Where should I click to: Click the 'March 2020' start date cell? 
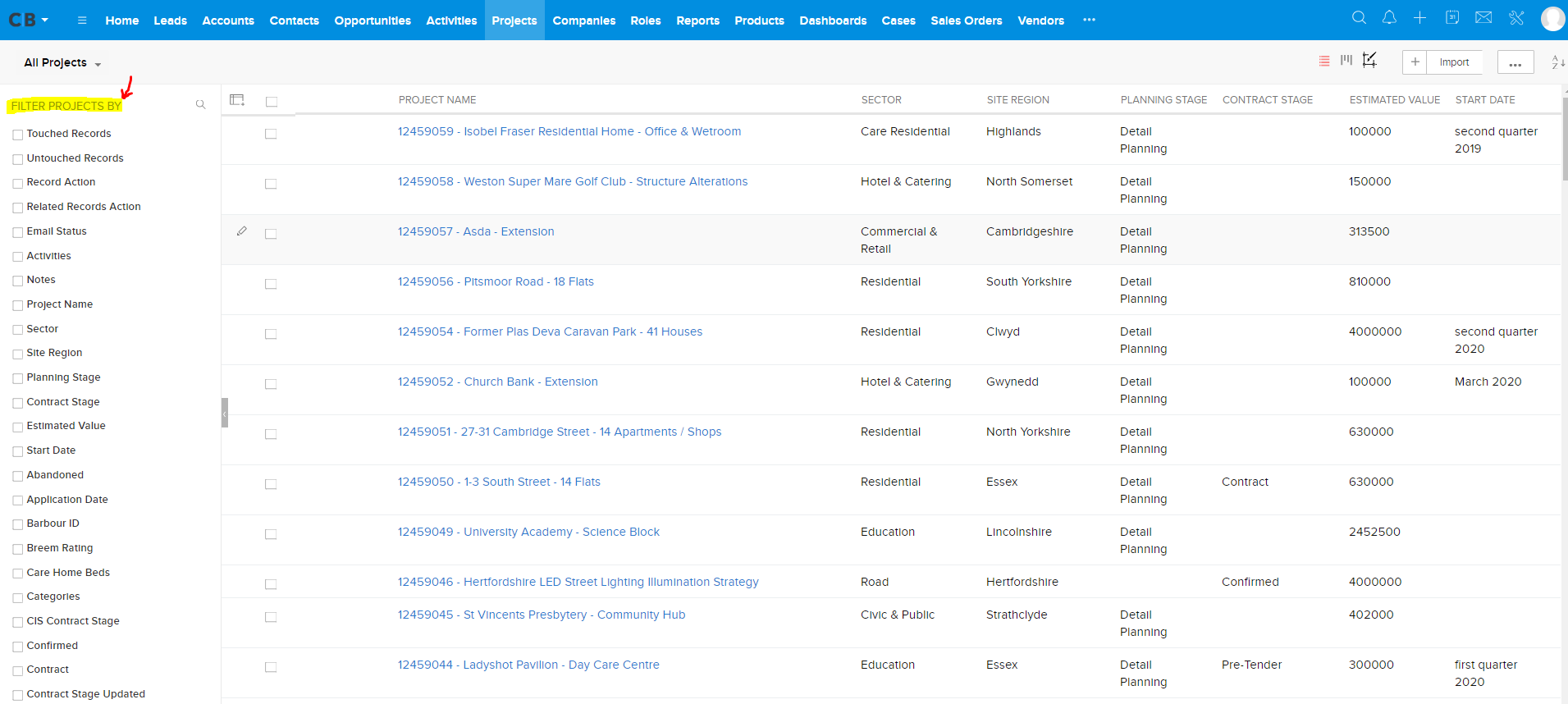coord(1488,382)
